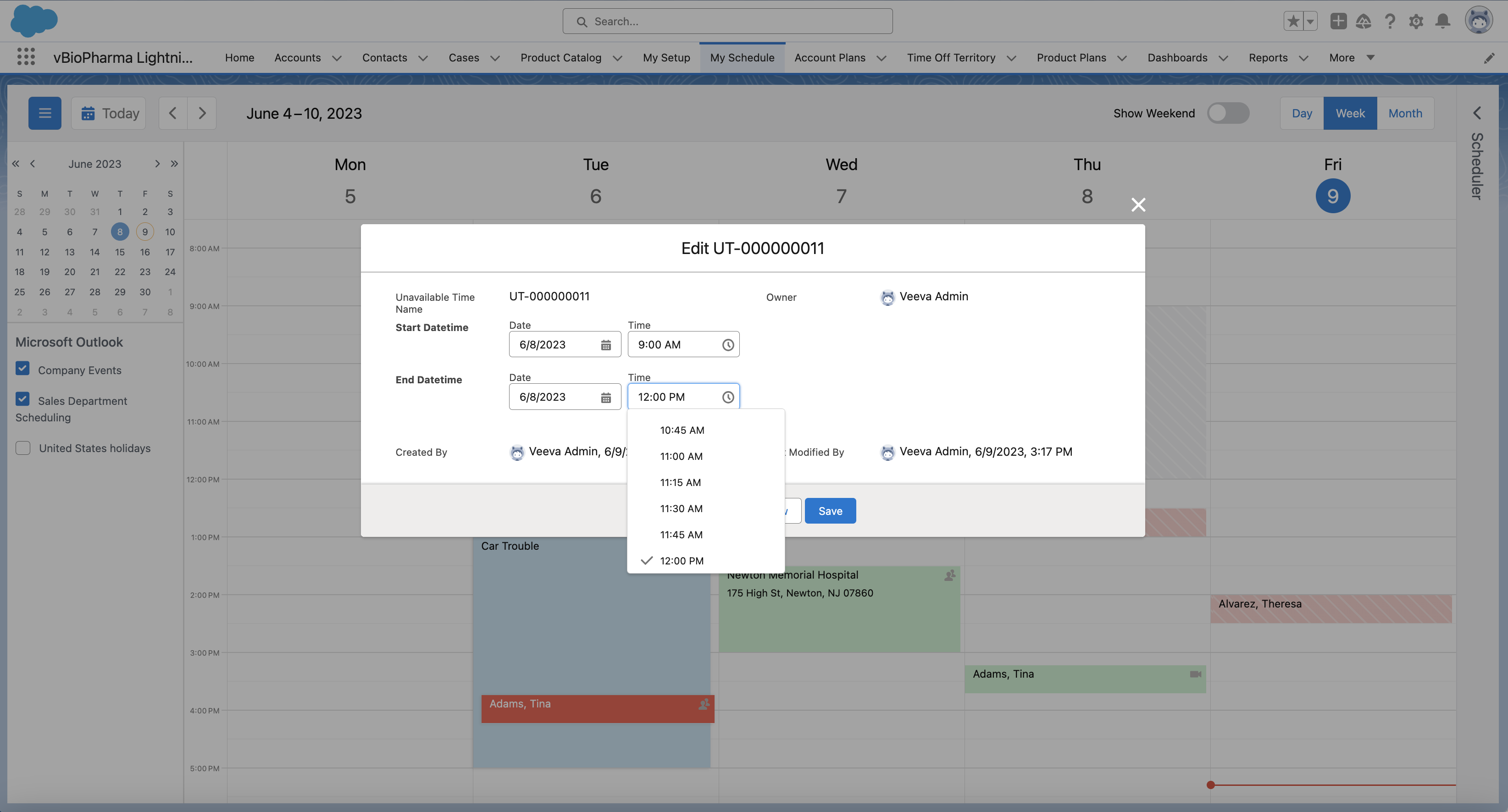1508x812 pixels.
Task: Switch to the Month view tab
Action: coord(1405,113)
